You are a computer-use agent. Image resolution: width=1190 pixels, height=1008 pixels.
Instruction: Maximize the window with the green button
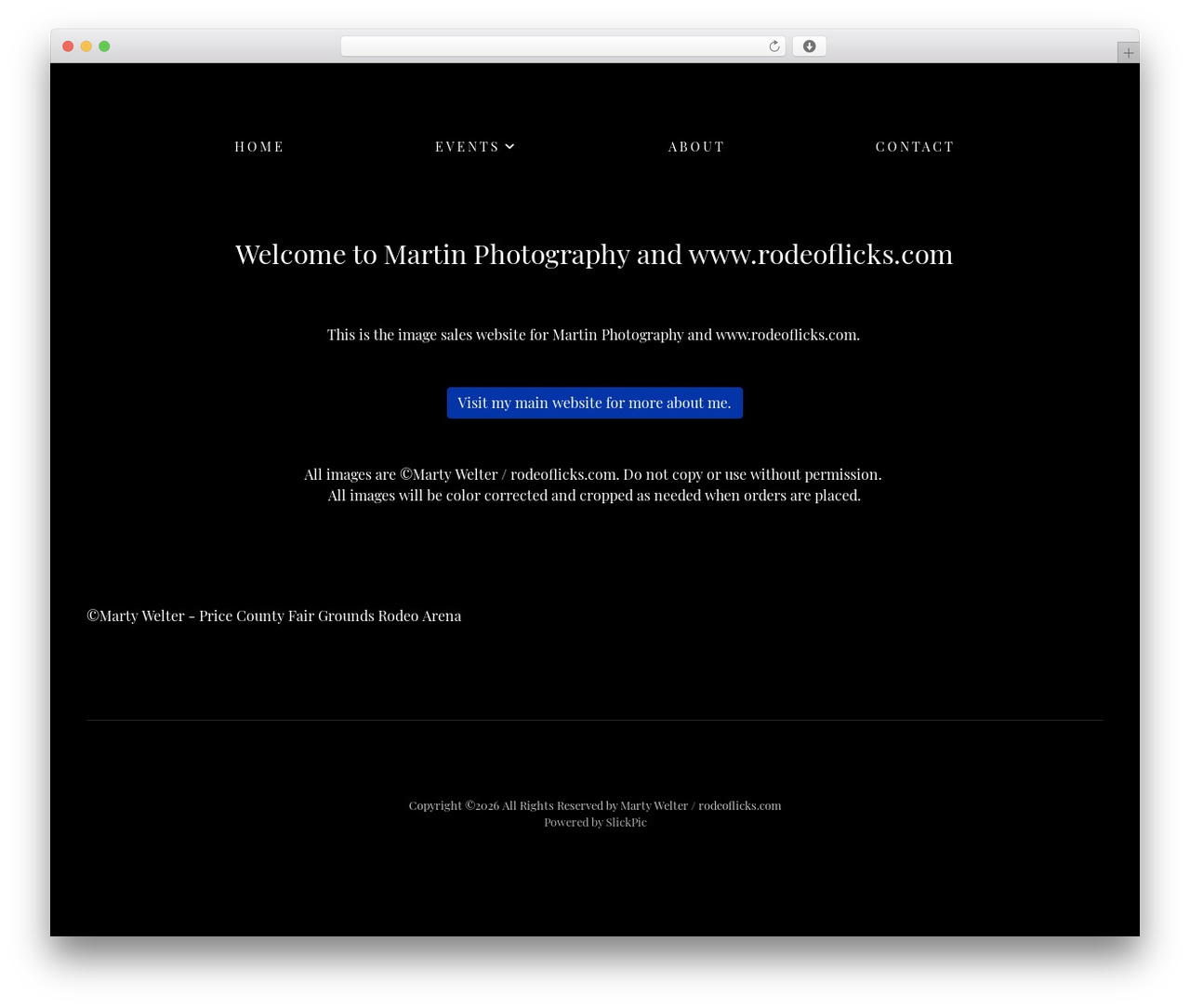[x=104, y=46]
